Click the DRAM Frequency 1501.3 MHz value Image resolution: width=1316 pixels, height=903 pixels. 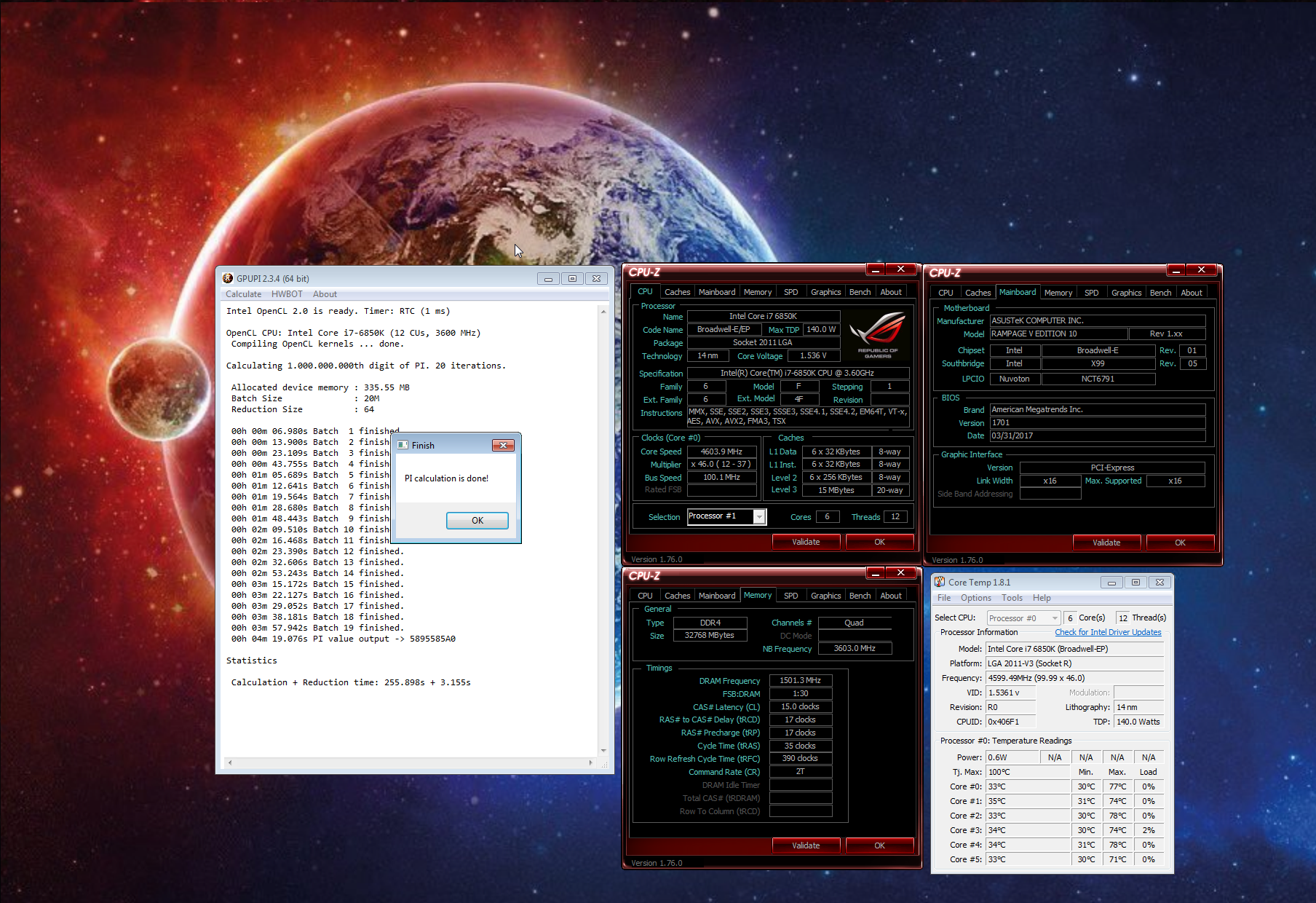(801, 680)
